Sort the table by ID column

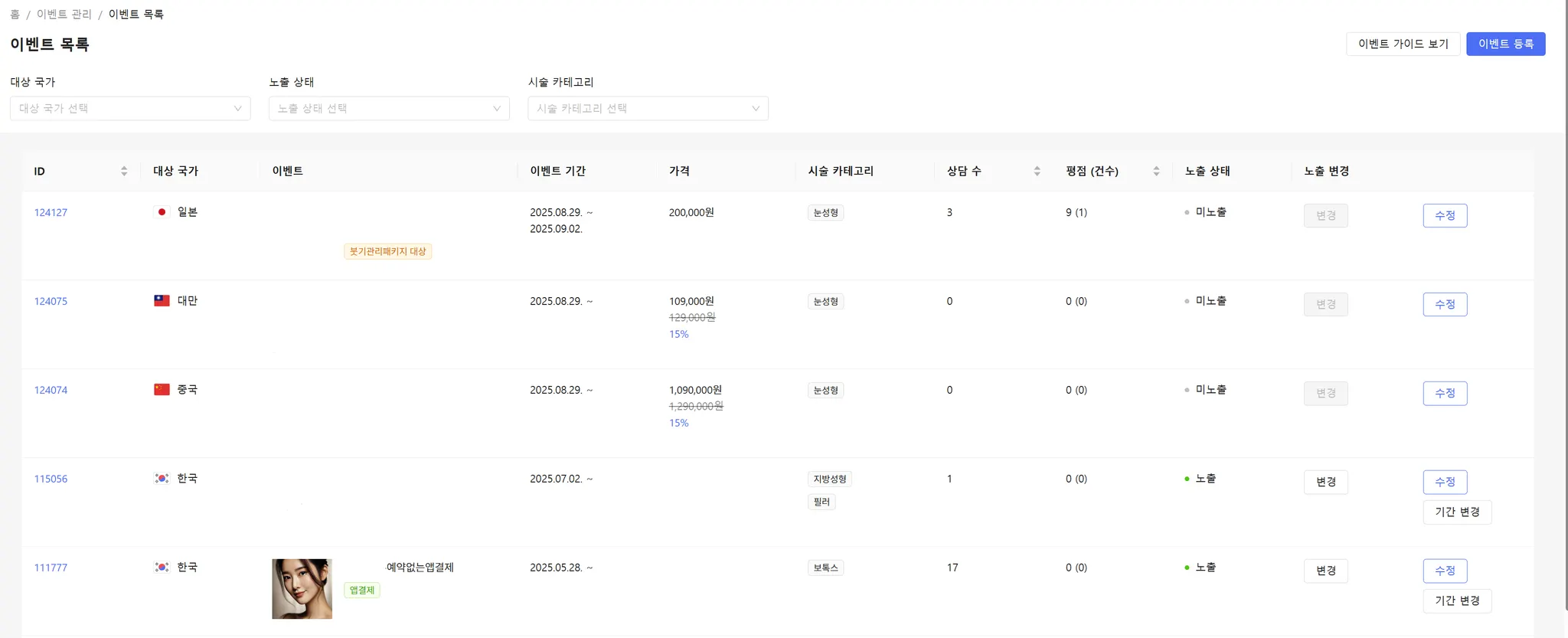pos(124,171)
